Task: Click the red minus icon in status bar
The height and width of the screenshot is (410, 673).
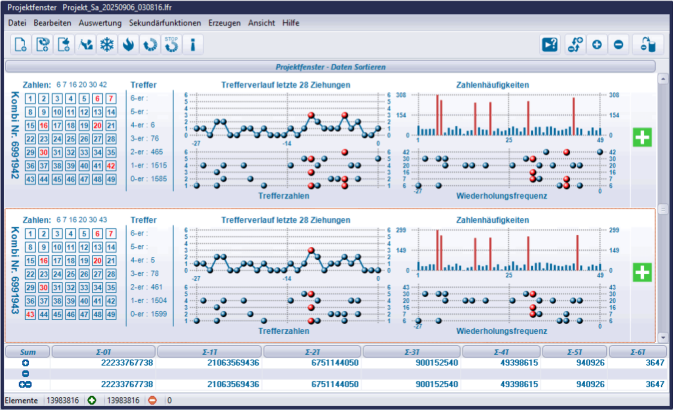Action: (152, 401)
